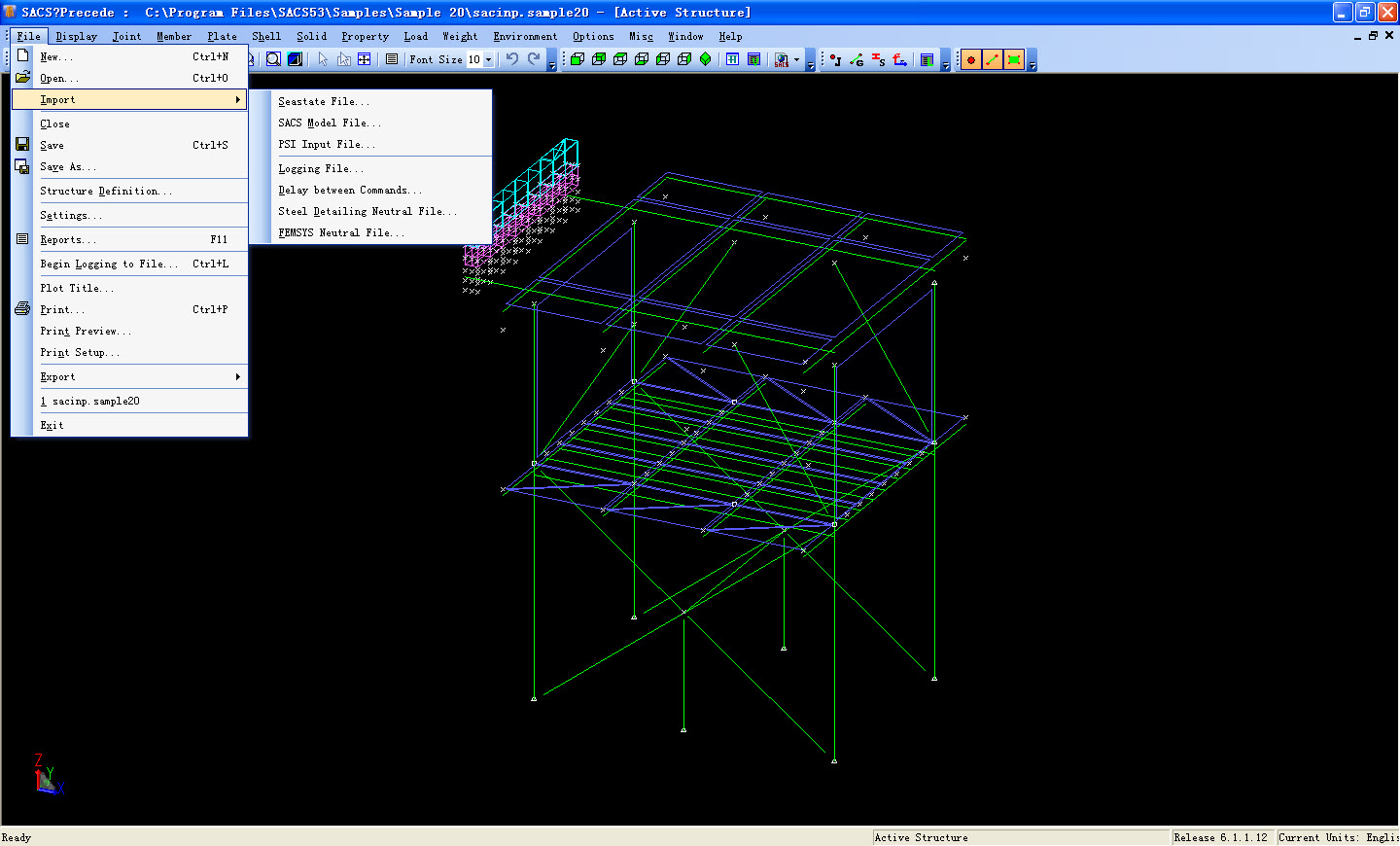Select the Import menu entry

(x=130, y=99)
